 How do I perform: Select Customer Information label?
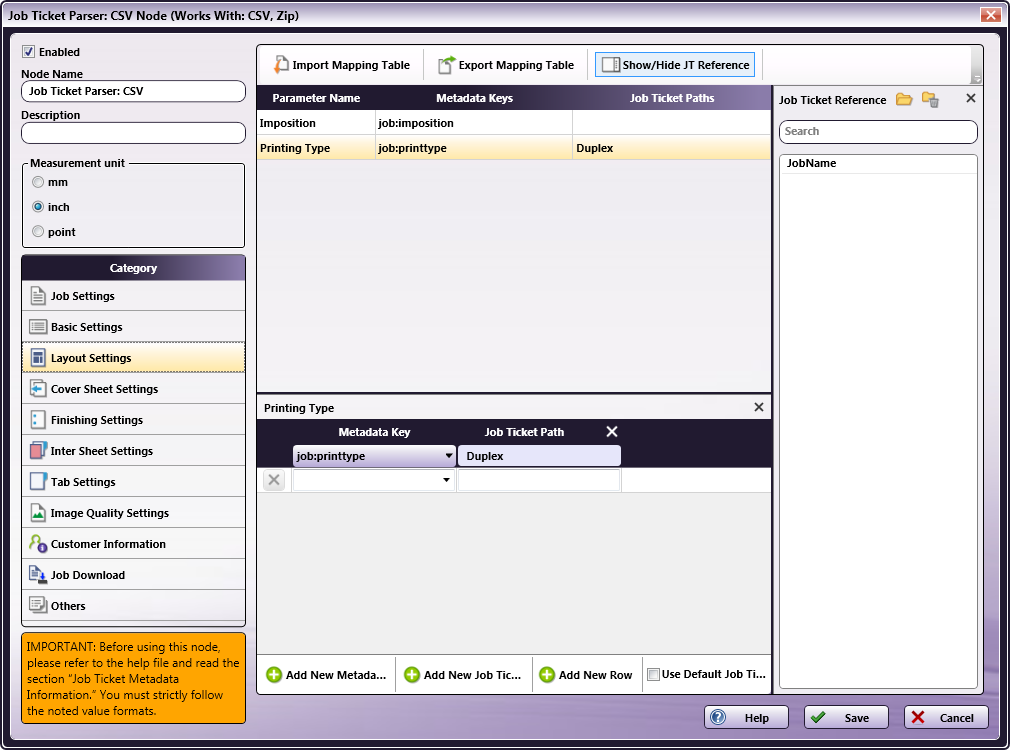click(x=108, y=544)
